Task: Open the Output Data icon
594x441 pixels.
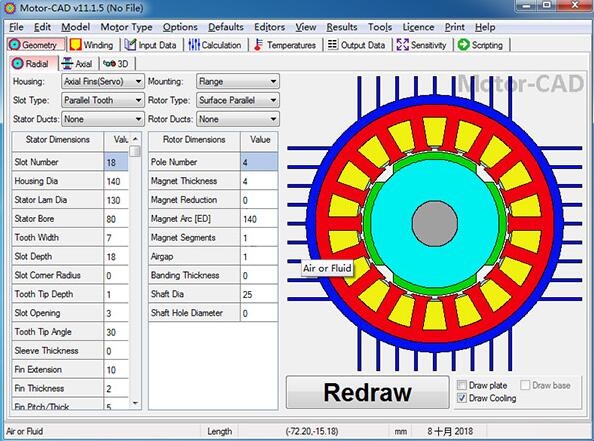Action: click(332, 45)
